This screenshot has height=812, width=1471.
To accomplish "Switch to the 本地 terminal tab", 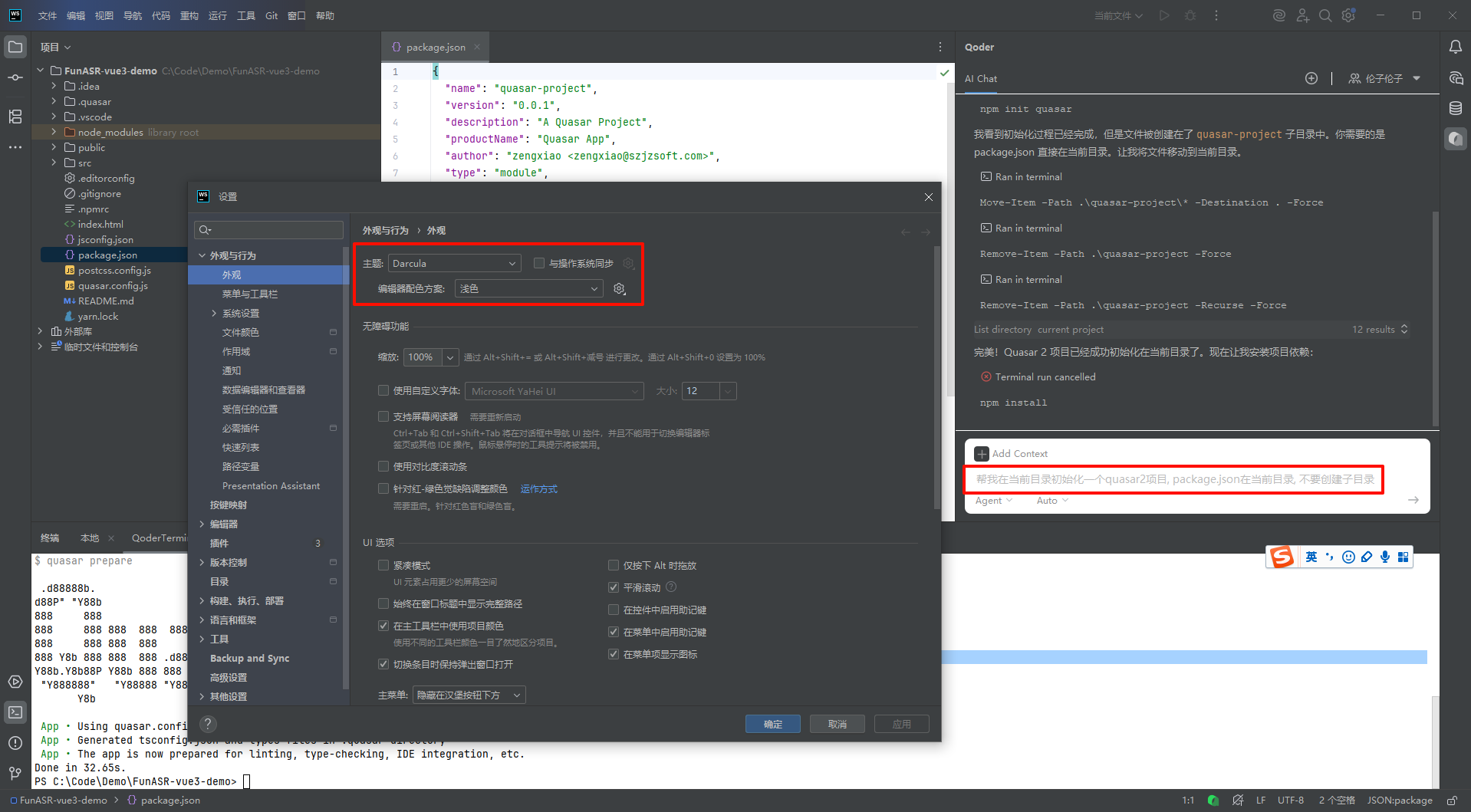I will (x=90, y=538).
